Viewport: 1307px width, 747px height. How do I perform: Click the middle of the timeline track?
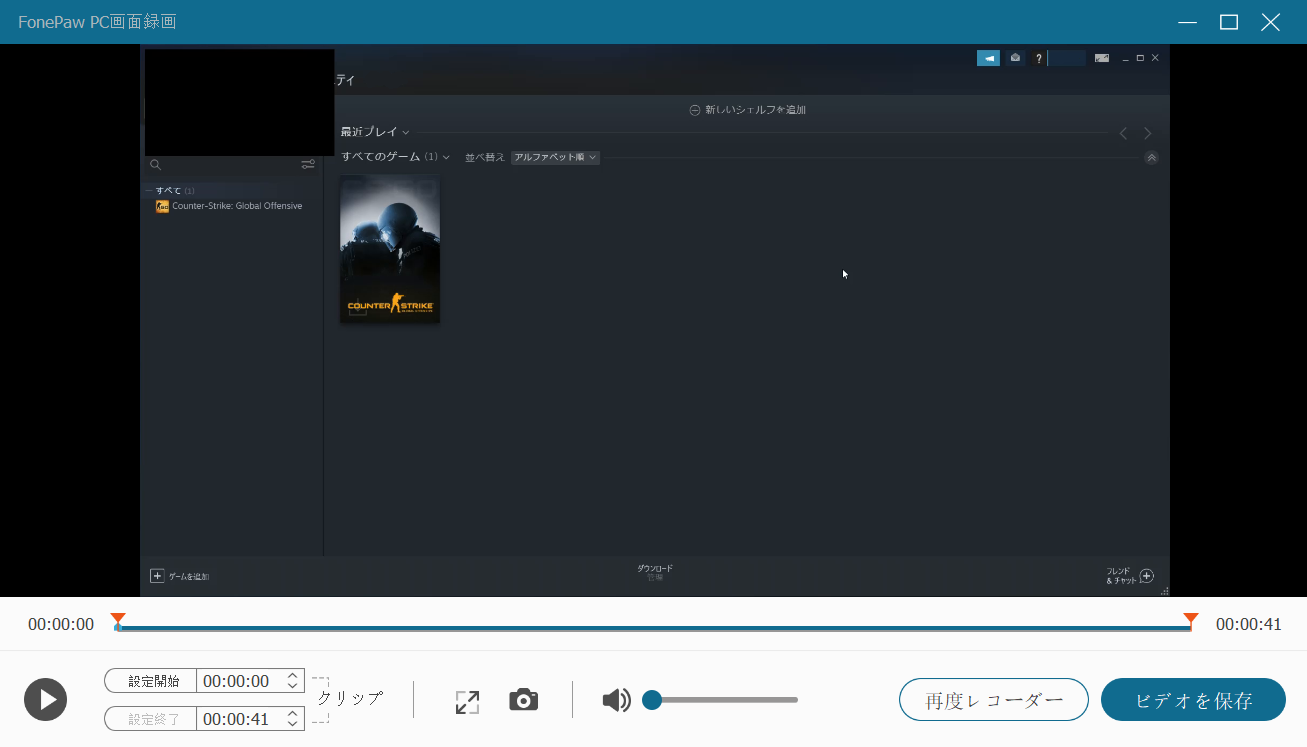tap(654, 629)
